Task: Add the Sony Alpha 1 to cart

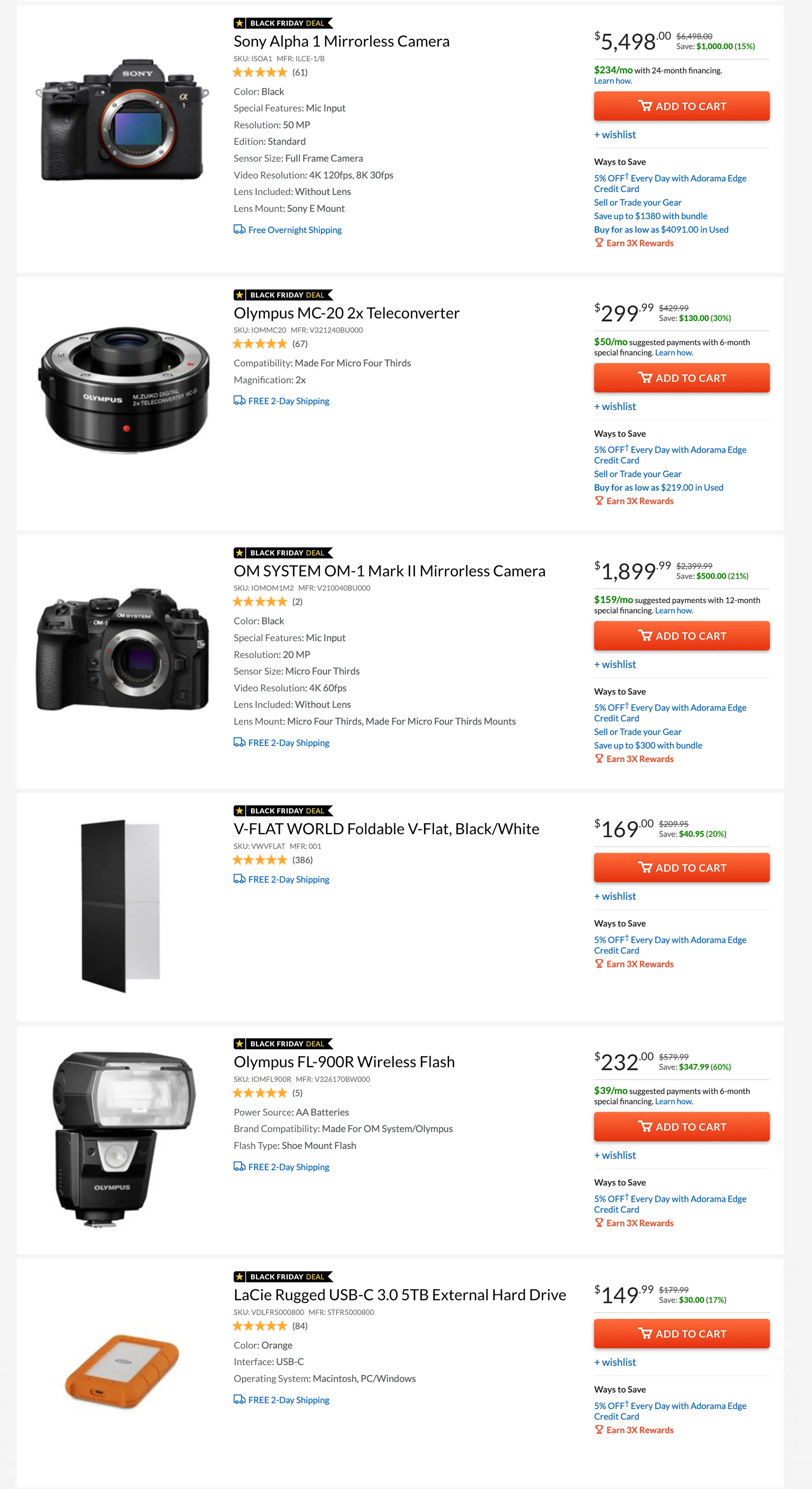Action: [x=681, y=106]
